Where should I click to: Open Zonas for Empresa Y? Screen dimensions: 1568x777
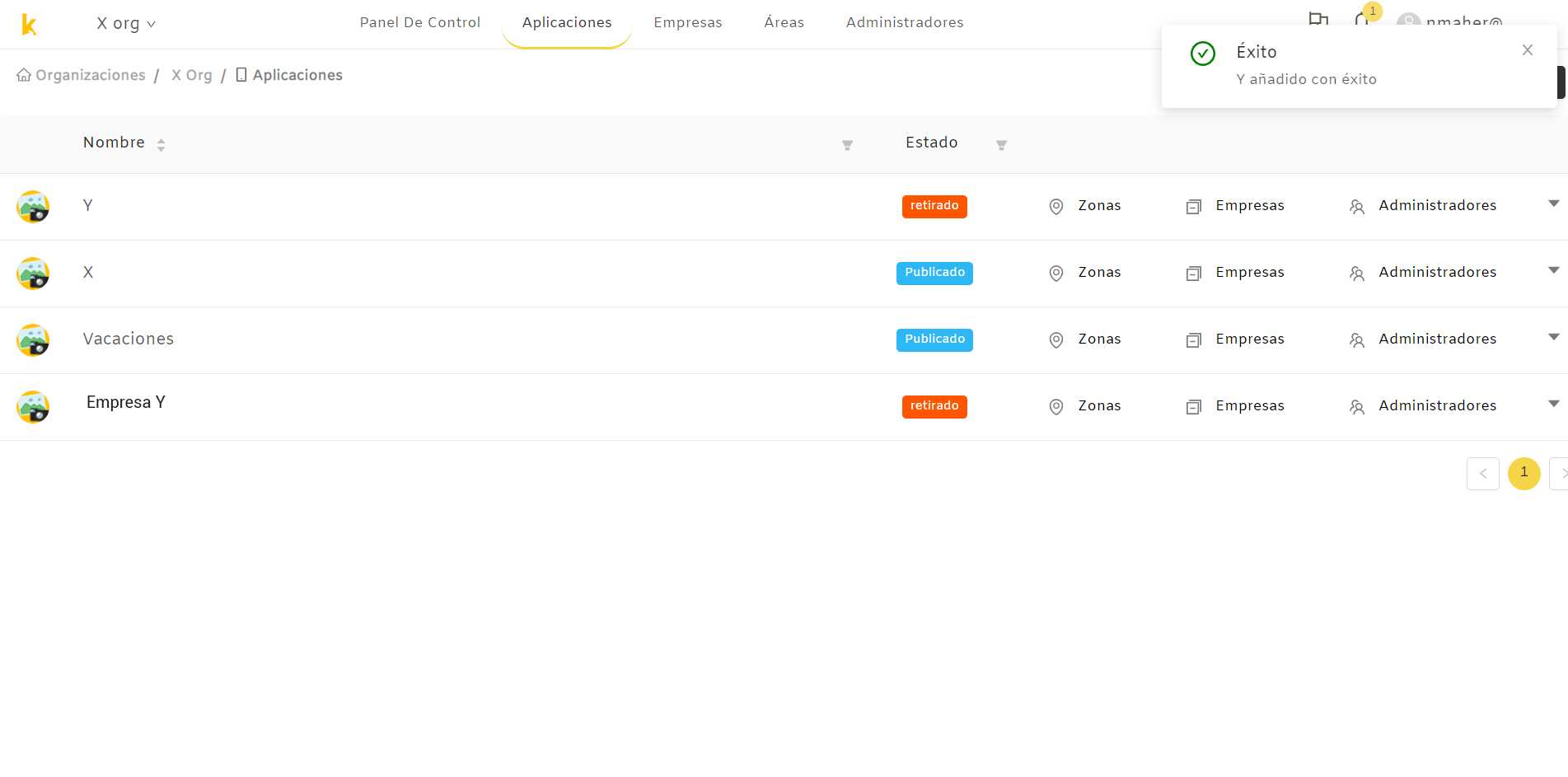pyautogui.click(x=1100, y=405)
